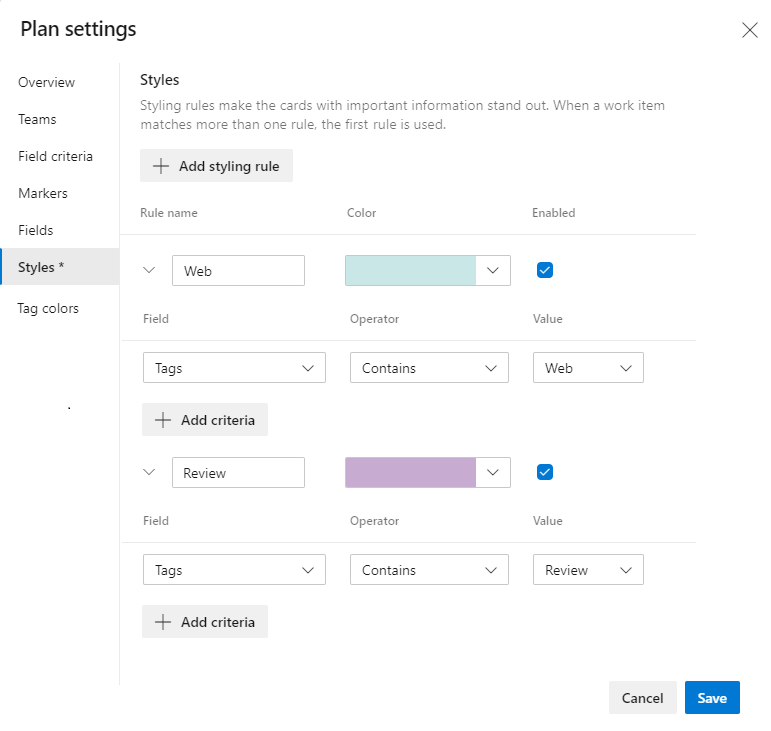Image resolution: width=771 pixels, height=731 pixels.
Task: Open the Web value dropdown
Action: 588,368
